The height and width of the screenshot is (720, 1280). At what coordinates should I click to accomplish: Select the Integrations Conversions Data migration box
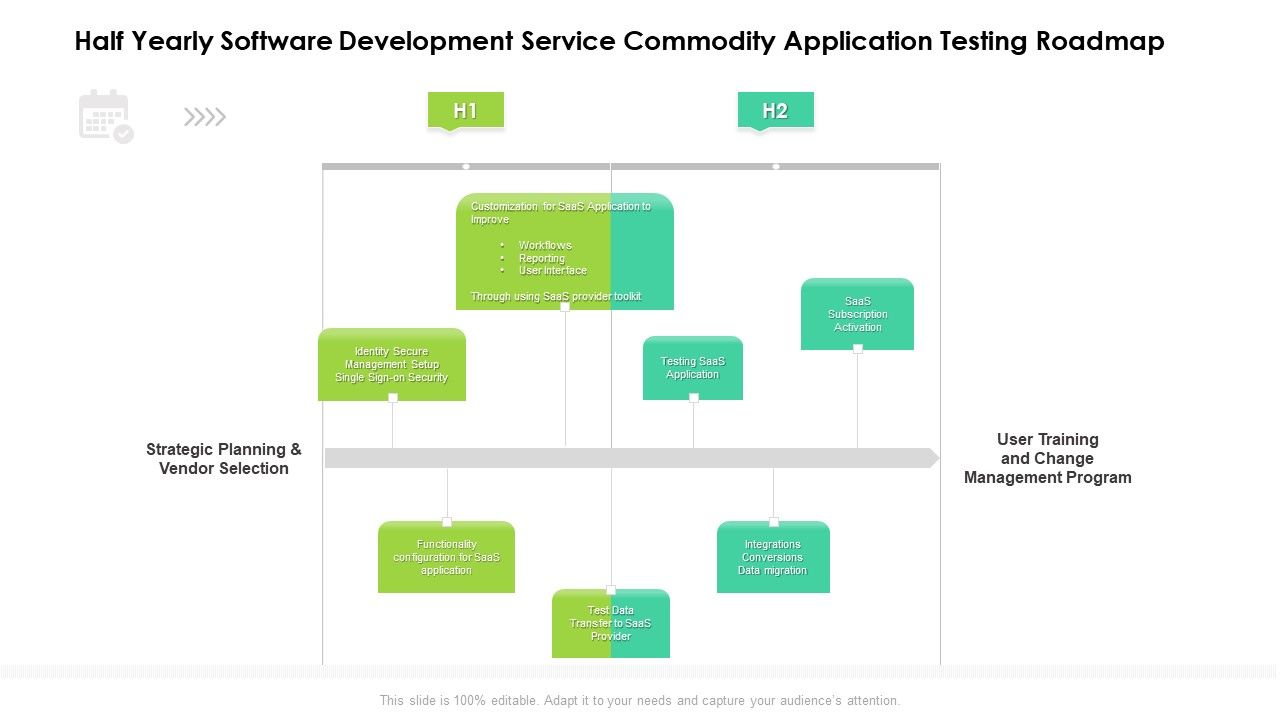pos(773,557)
